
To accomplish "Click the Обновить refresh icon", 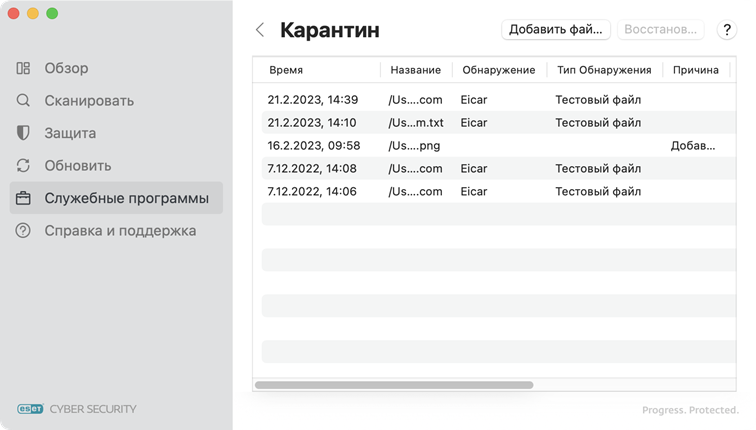I will tap(23, 166).
